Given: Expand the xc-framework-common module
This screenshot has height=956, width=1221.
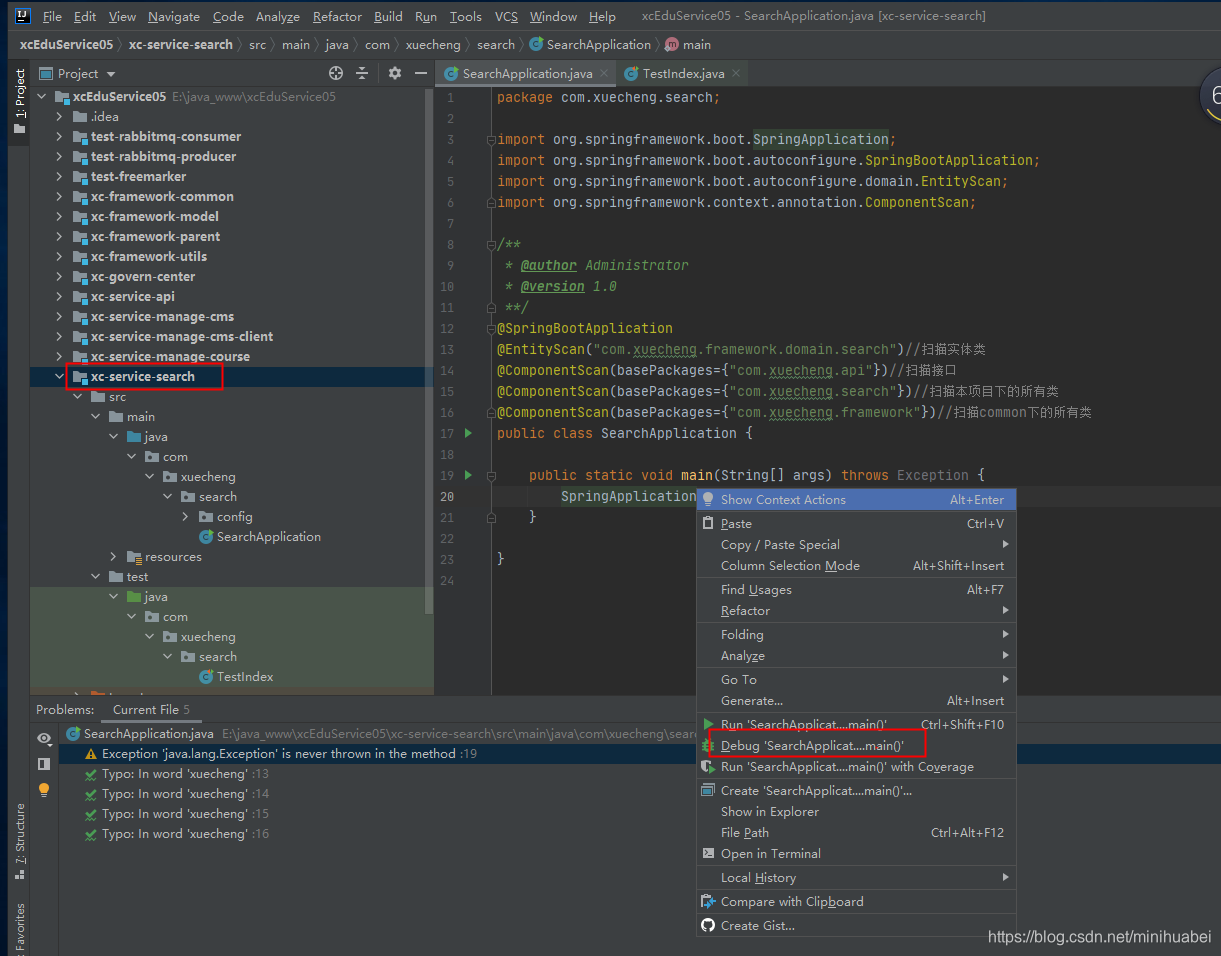Looking at the screenshot, I should click(60, 196).
